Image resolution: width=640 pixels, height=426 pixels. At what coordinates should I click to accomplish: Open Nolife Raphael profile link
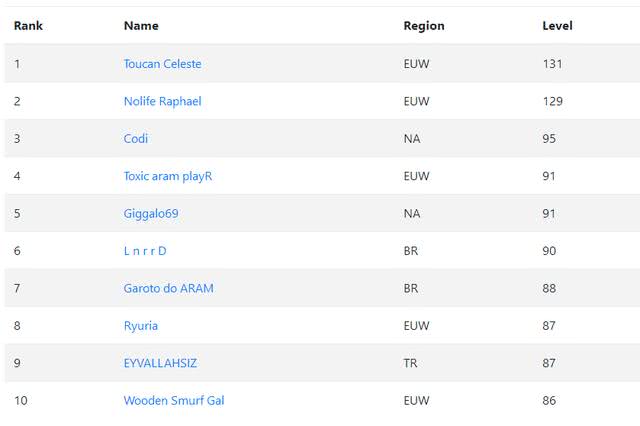(162, 101)
